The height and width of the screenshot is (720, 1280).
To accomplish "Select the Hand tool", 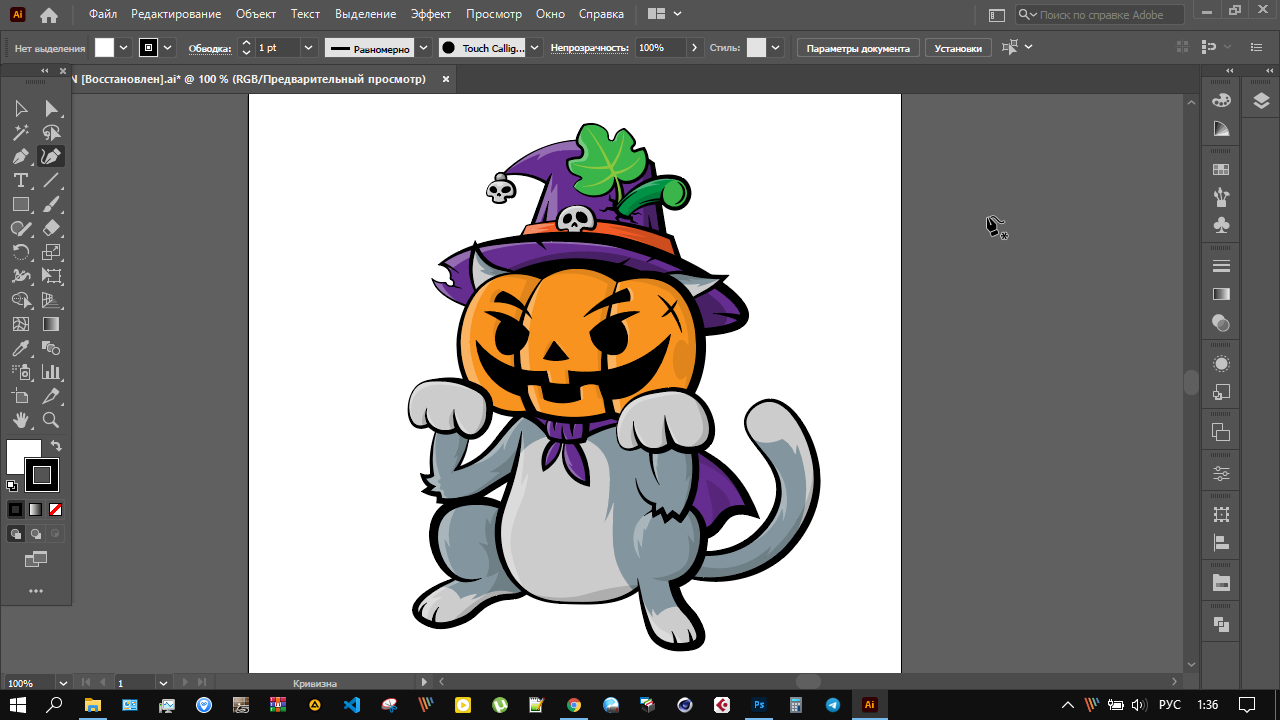I will 20,420.
